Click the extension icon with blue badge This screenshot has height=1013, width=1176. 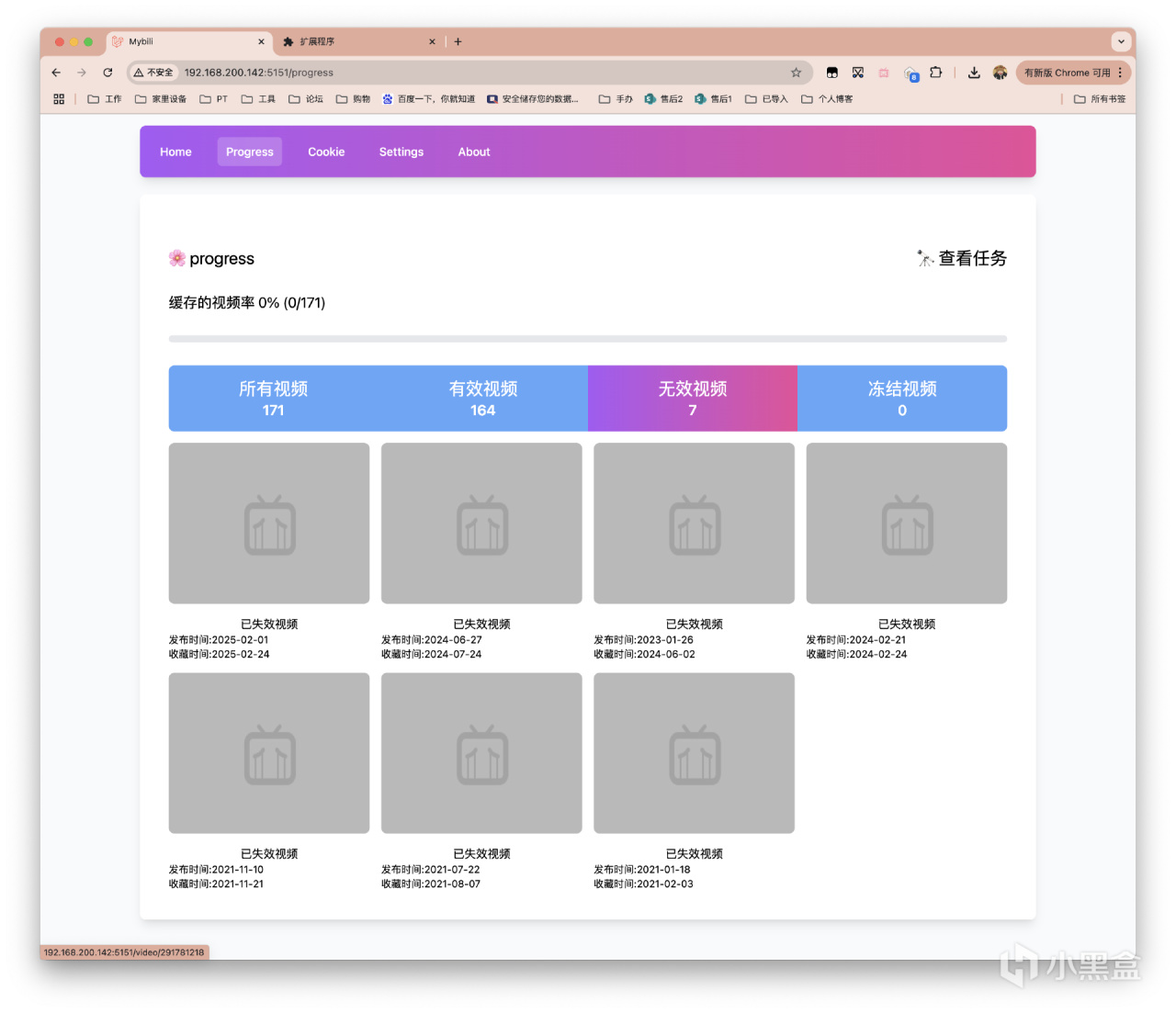910,73
